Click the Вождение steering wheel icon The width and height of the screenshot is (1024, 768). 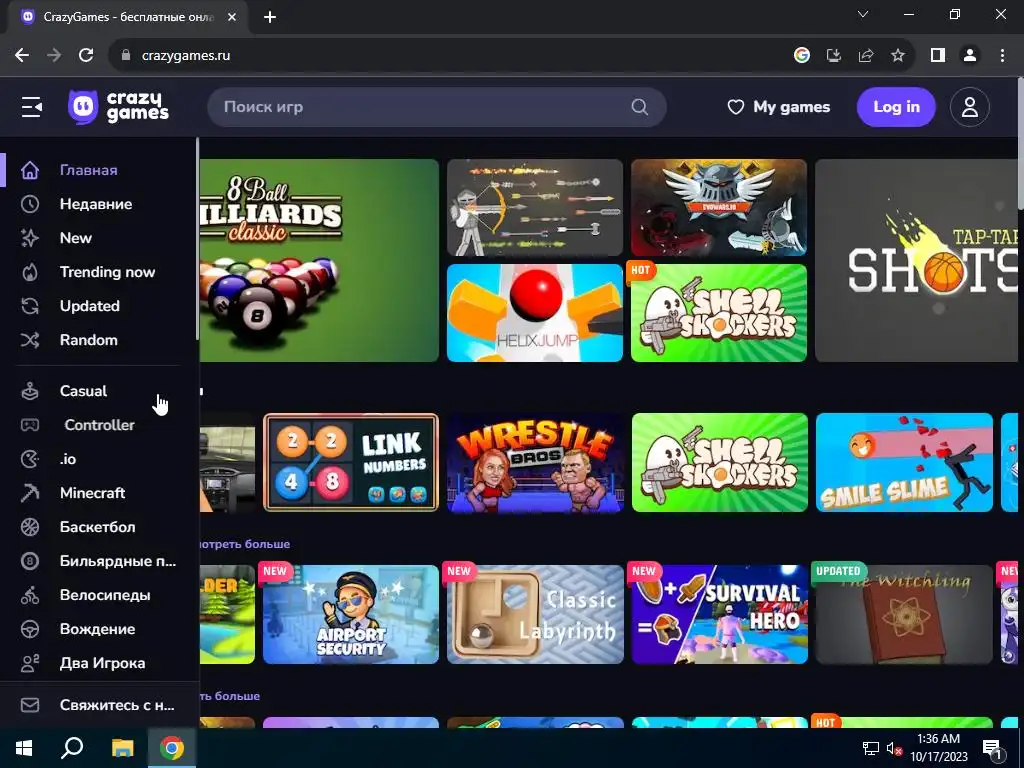tap(30, 629)
